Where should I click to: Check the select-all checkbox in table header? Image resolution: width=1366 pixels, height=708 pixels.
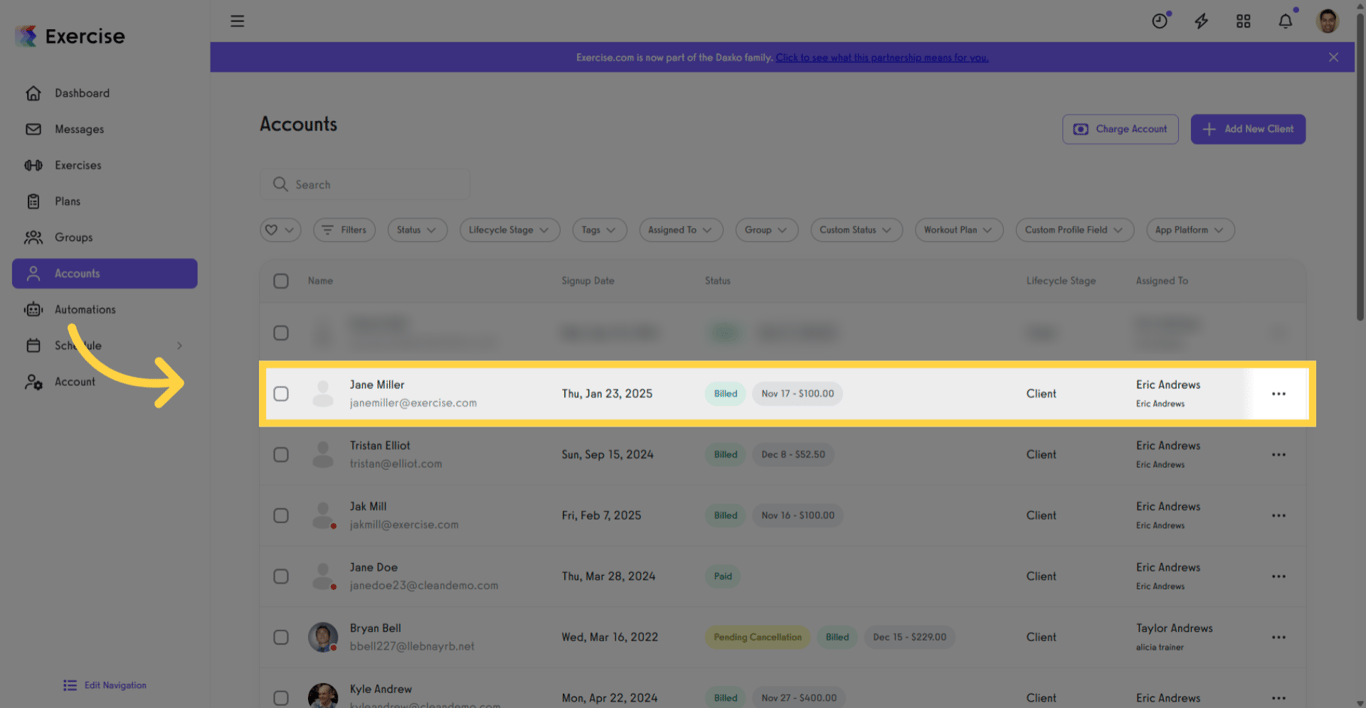click(281, 281)
